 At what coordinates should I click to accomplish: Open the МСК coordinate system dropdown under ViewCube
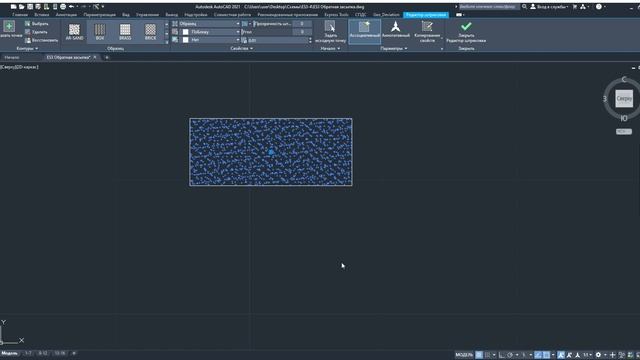624,131
